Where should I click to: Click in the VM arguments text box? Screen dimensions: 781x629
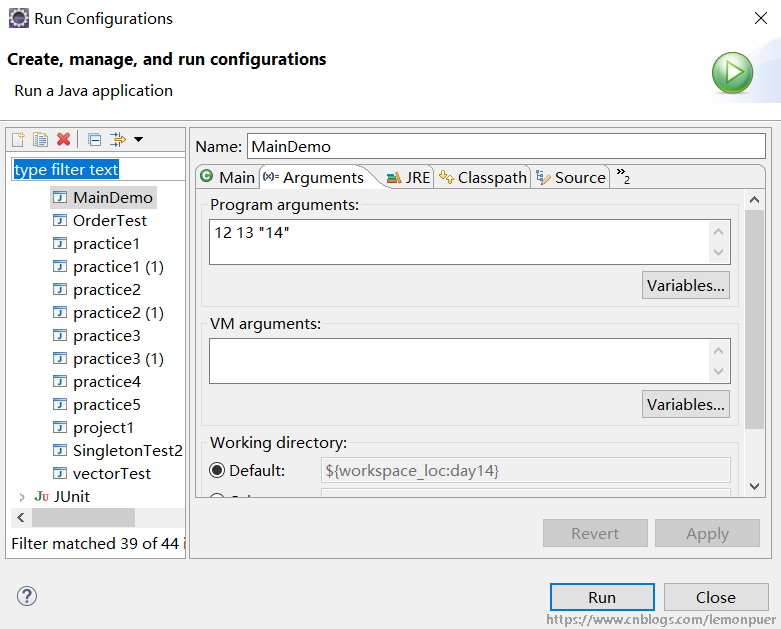point(460,360)
